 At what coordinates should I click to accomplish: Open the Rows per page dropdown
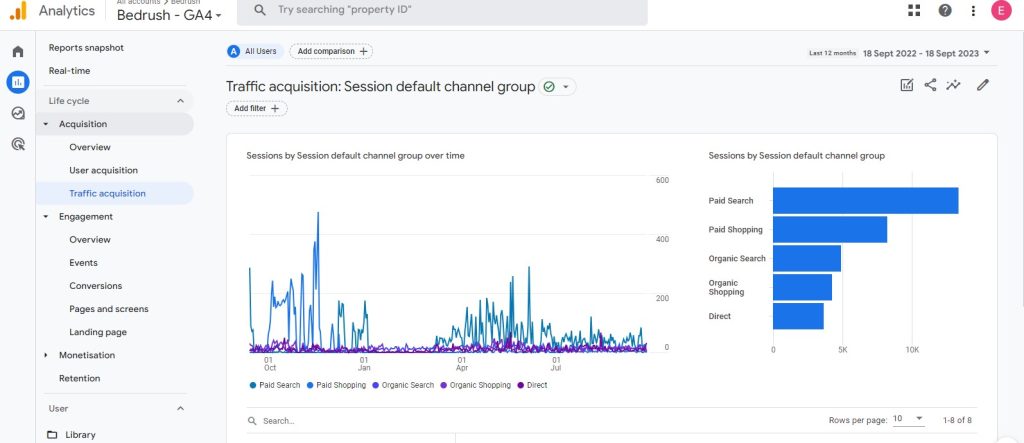[x=909, y=419]
